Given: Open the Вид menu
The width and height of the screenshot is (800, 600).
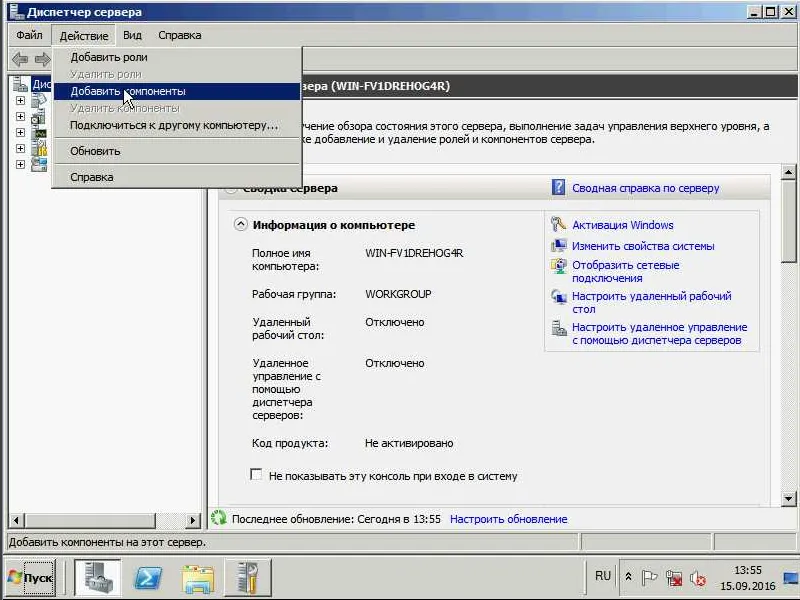Looking at the screenshot, I should [132, 35].
